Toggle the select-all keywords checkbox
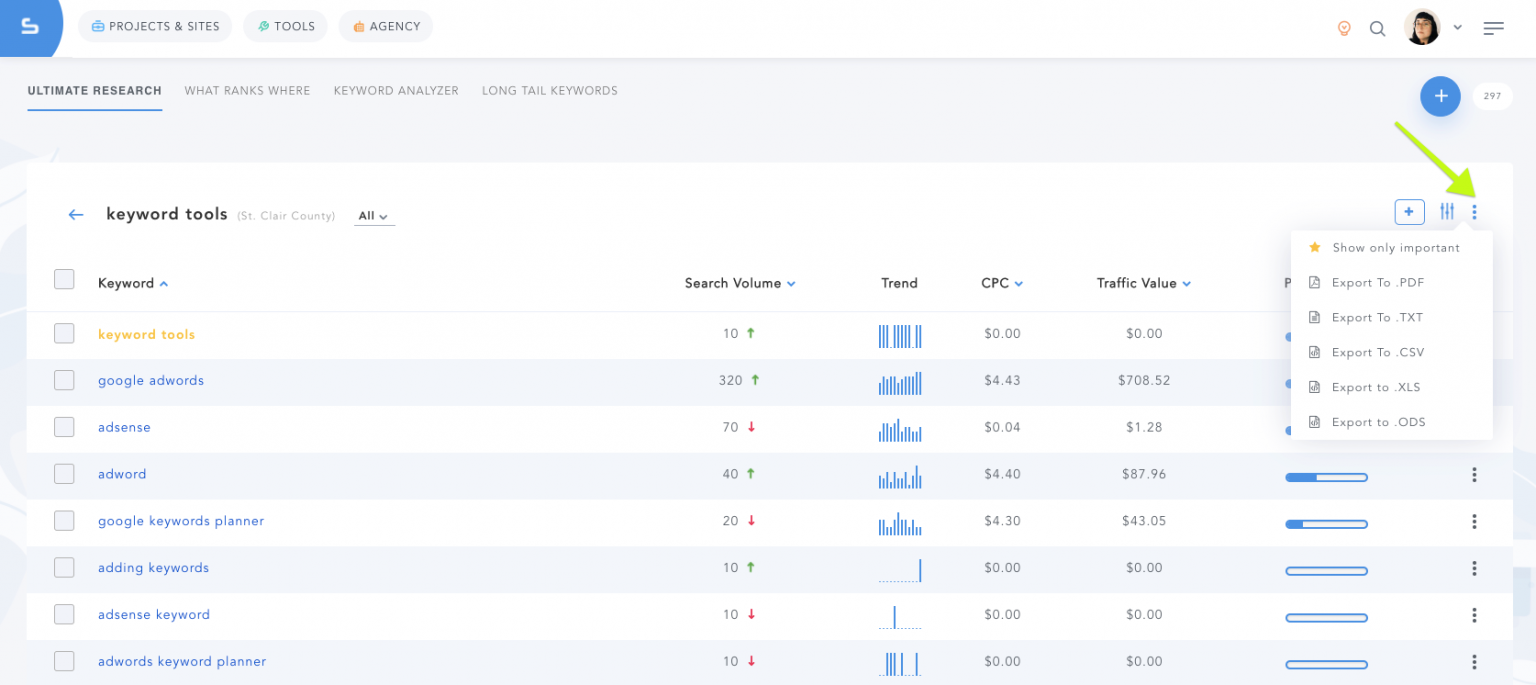The width and height of the screenshot is (1536, 685). coord(64,280)
